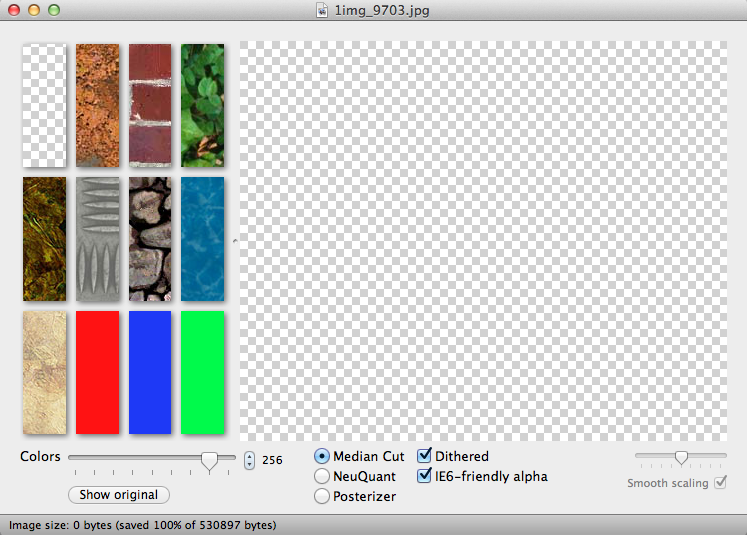Click the Show original button
This screenshot has height=535, width=747.
point(119,495)
